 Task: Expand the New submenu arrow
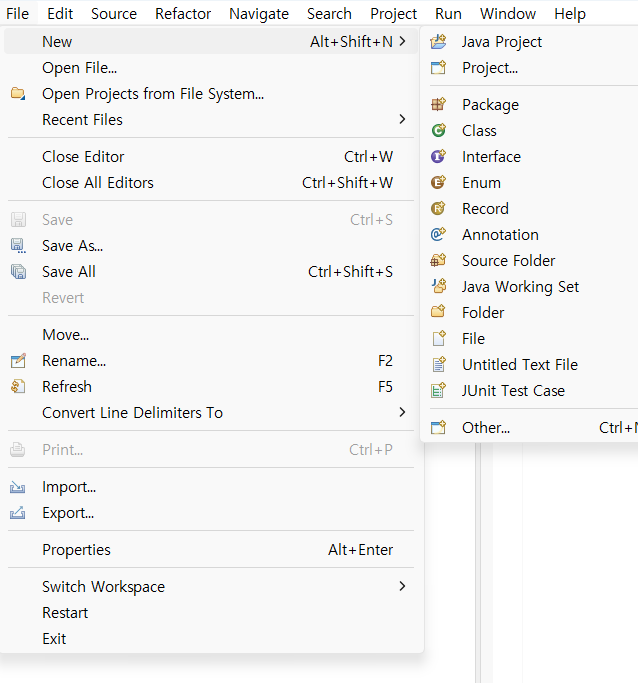pyautogui.click(x=402, y=41)
